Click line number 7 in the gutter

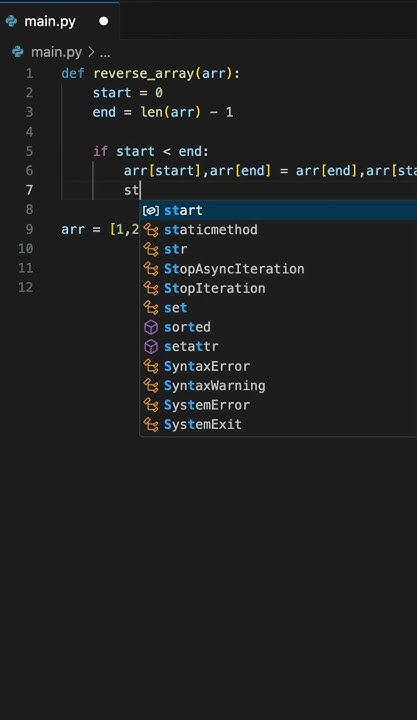click(29, 190)
